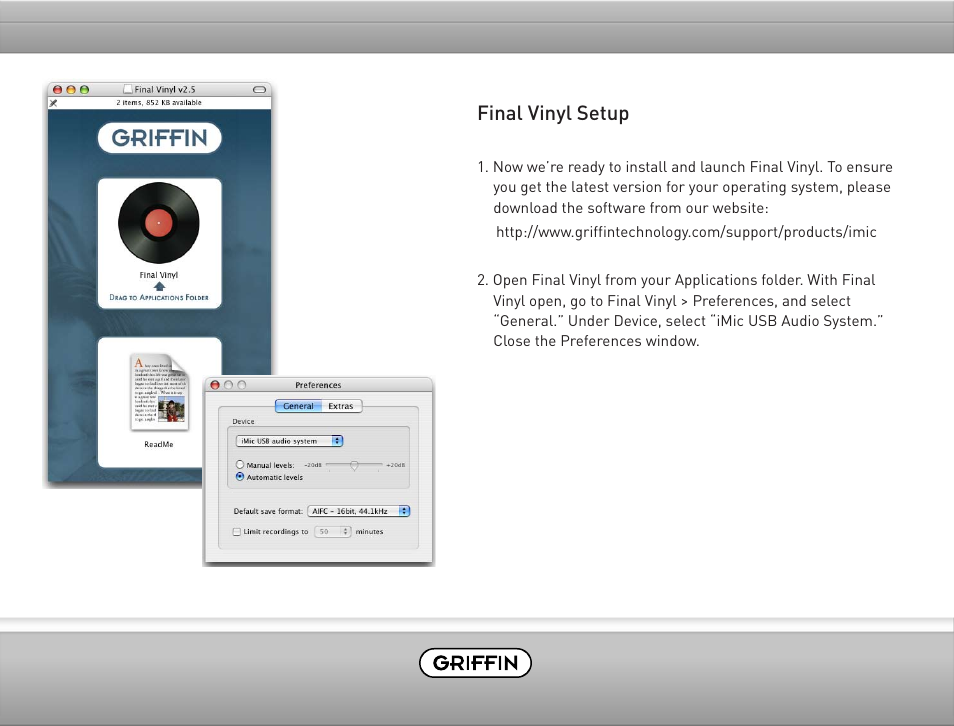The height and width of the screenshot is (726, 954).
Task: Click the Device group label
Action: pos(243,421)
